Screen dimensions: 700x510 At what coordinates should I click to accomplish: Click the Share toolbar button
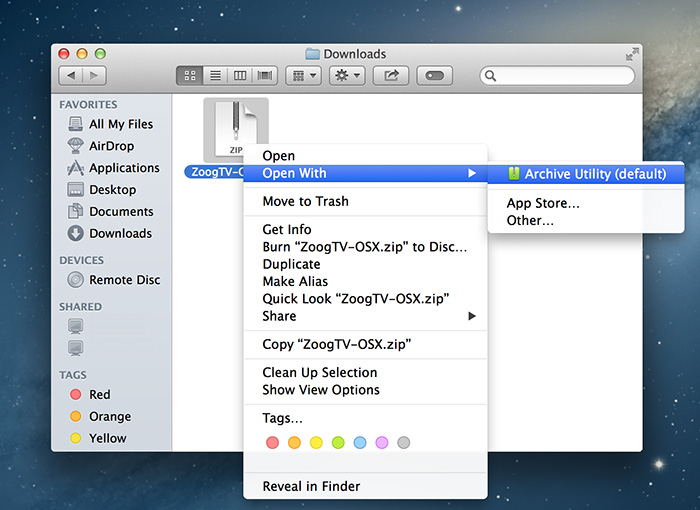tap(391, 75)
